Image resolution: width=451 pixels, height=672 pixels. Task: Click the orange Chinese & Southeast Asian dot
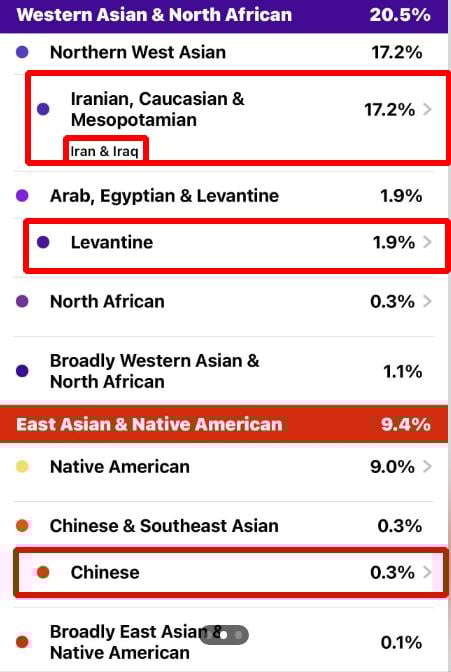[x=22, y=525]
